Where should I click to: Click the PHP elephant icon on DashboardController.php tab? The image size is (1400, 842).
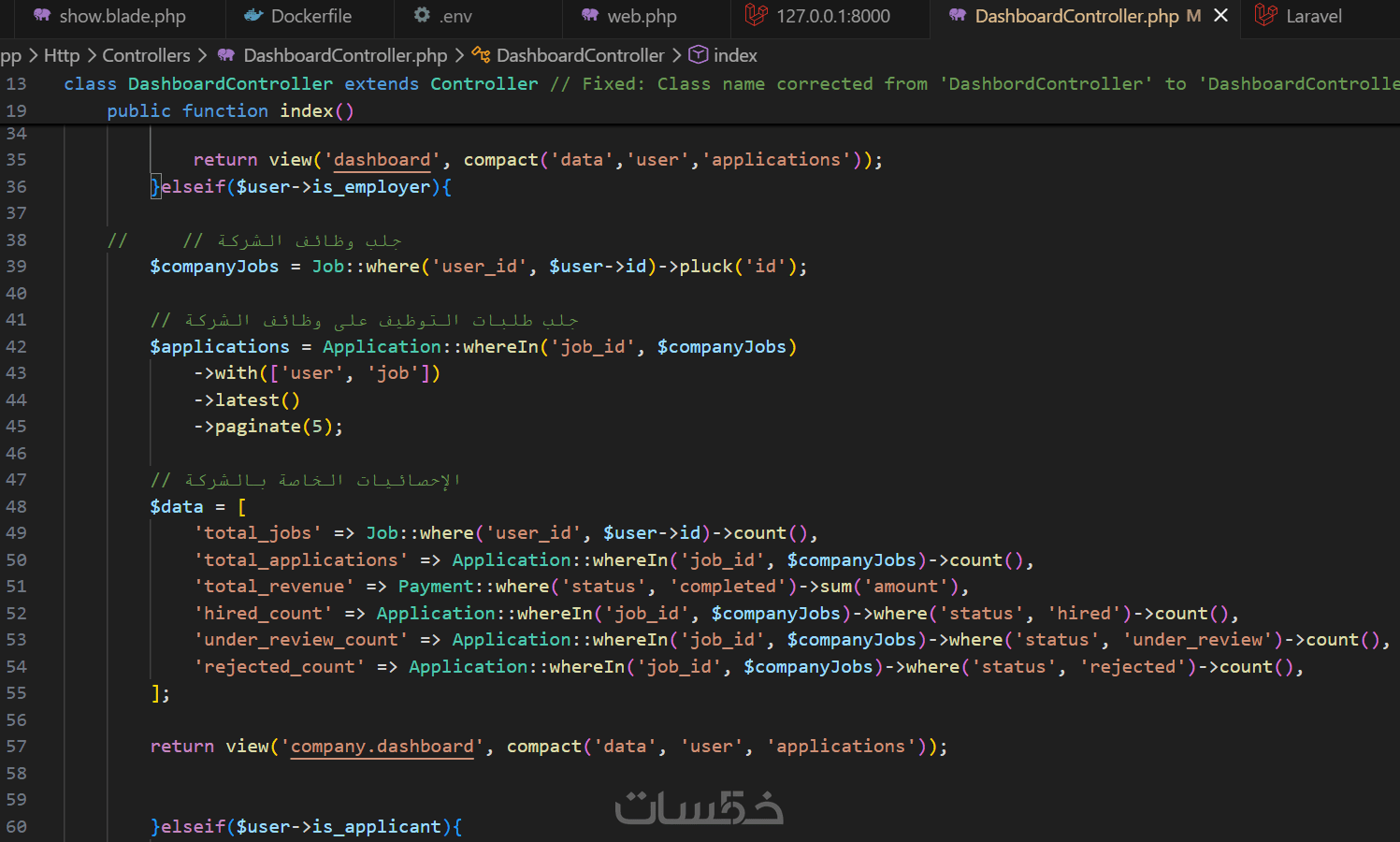pos(958,16)
